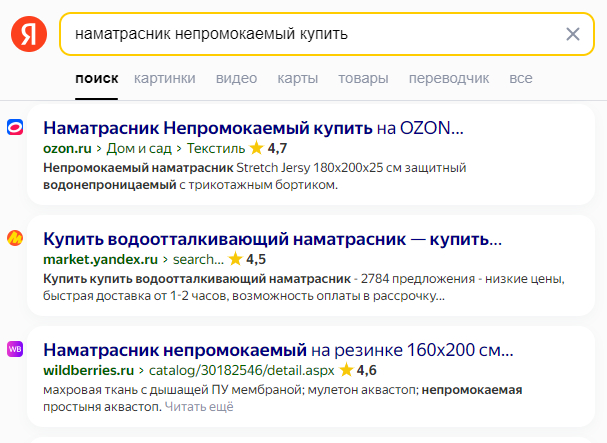This screenshot has width=607, height=443.
Task: Select the карты tab
Action: pyautogui.click(x=298, y=78)
